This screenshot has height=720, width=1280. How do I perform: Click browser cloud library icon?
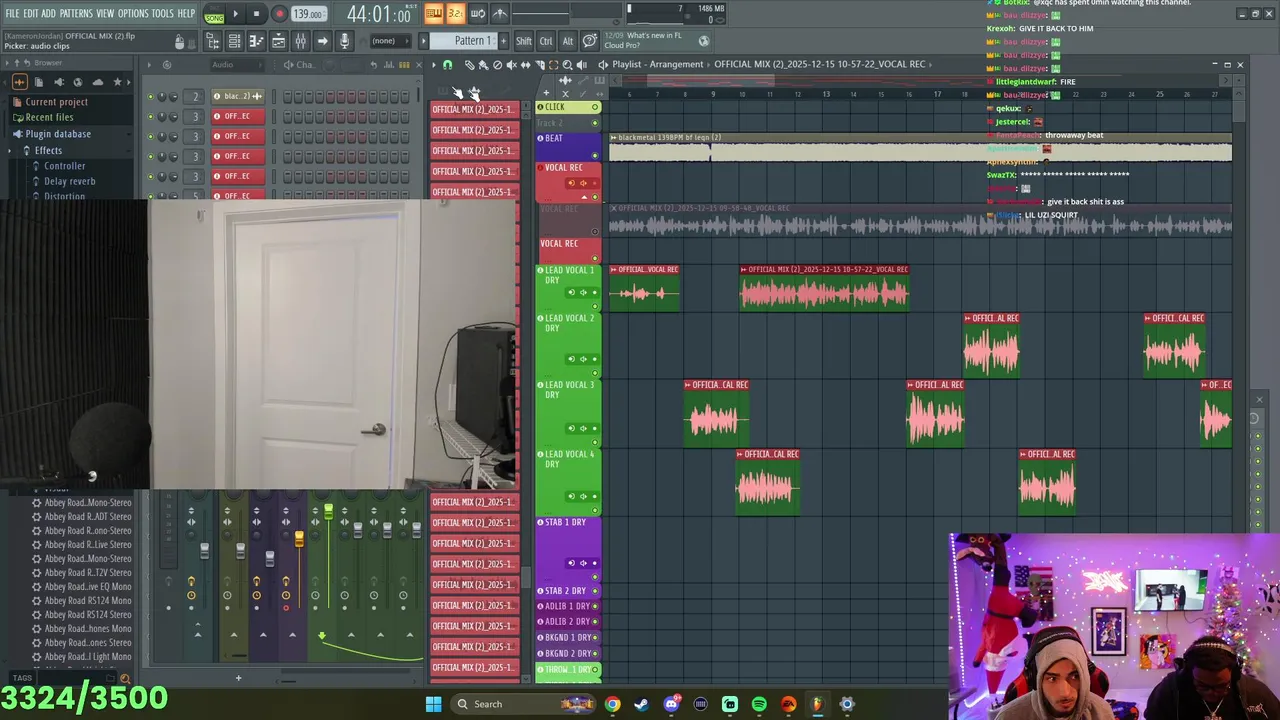97,82
